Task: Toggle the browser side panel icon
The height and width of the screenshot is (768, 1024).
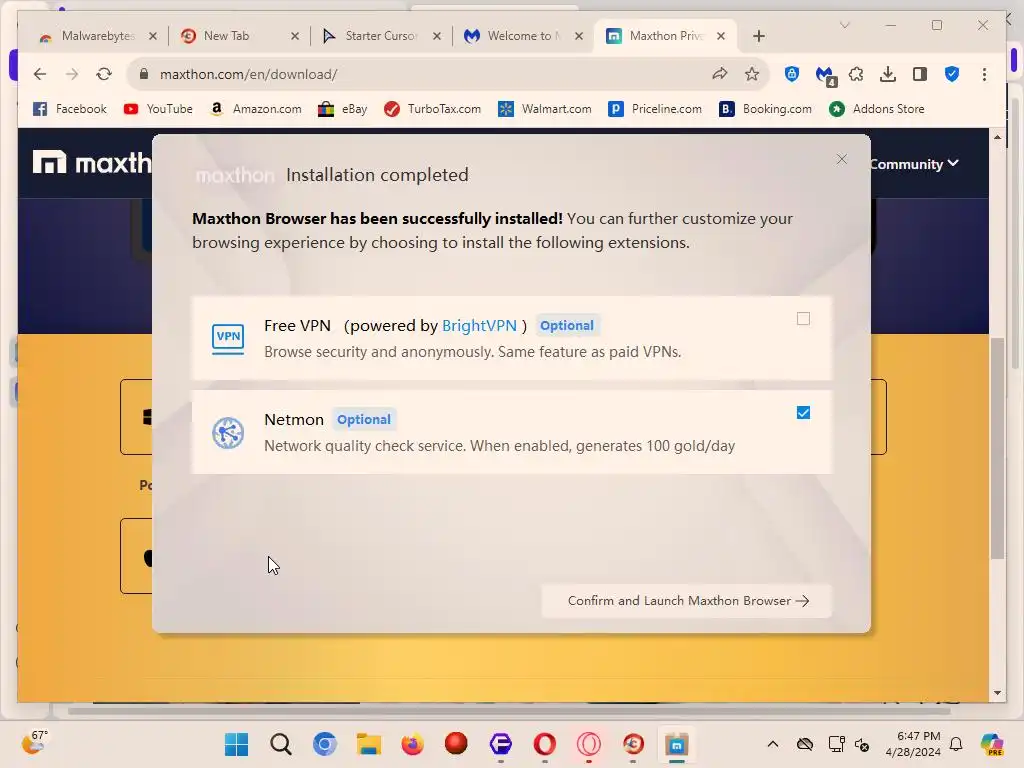Action: [x=920, y=74]
